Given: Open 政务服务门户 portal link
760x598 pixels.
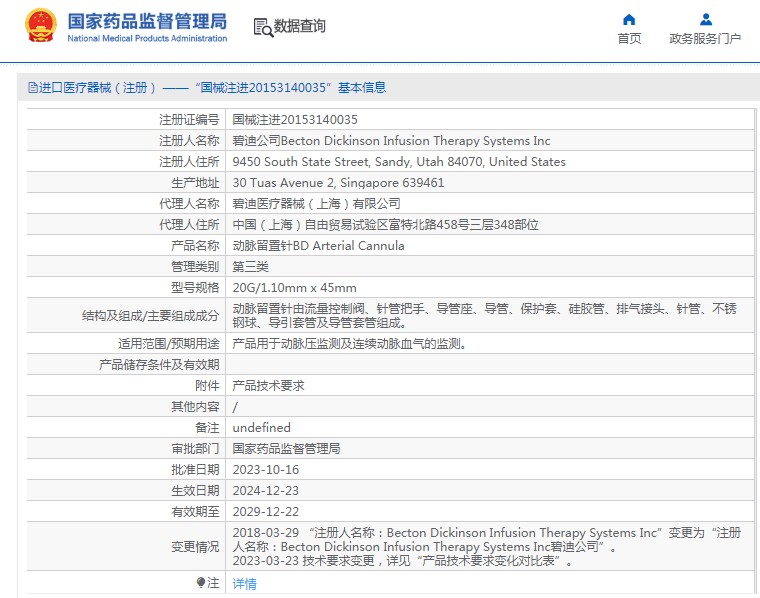Looking at the screenshot, I should 705,38.
